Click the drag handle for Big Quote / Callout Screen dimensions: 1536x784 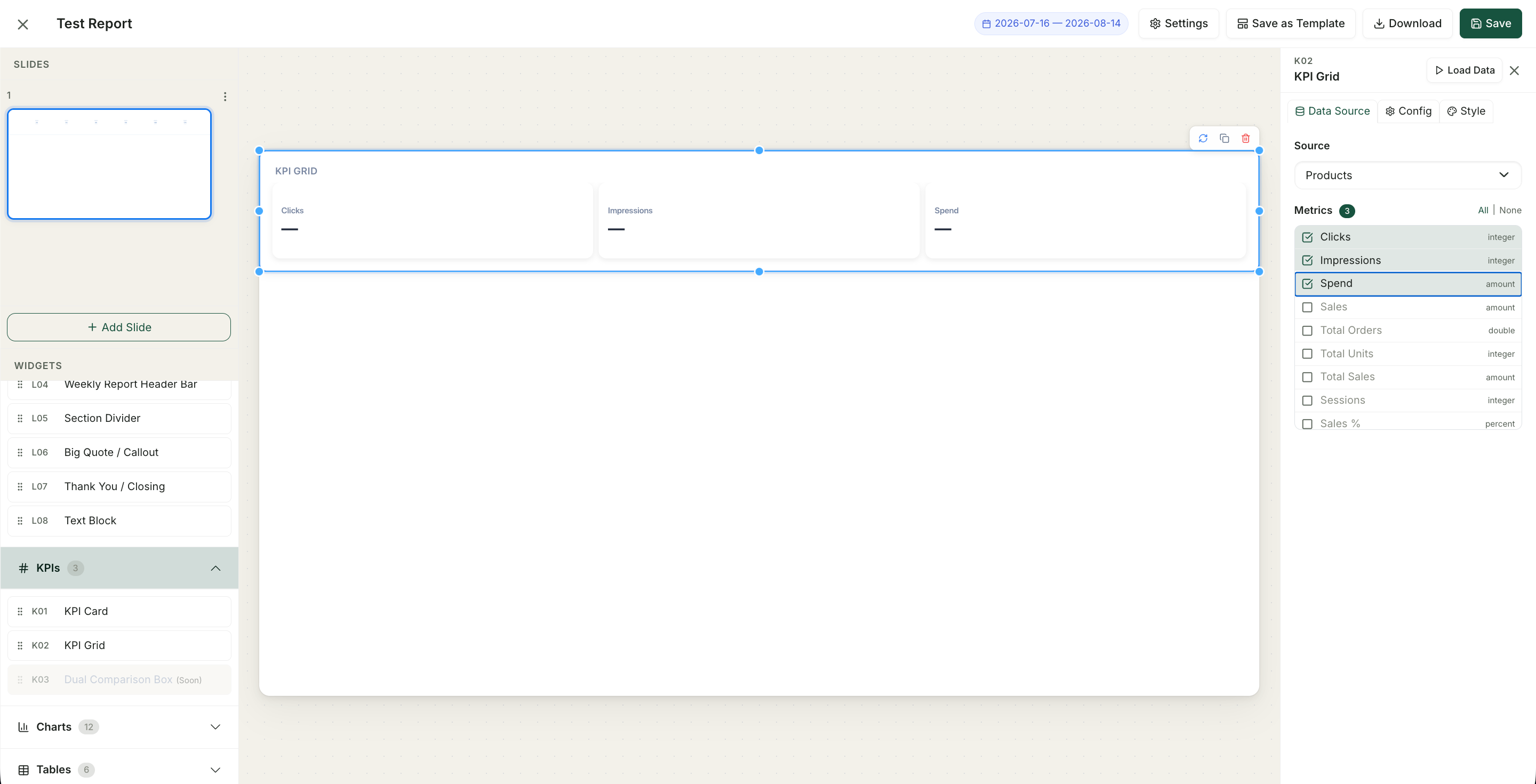click(20, 452)
